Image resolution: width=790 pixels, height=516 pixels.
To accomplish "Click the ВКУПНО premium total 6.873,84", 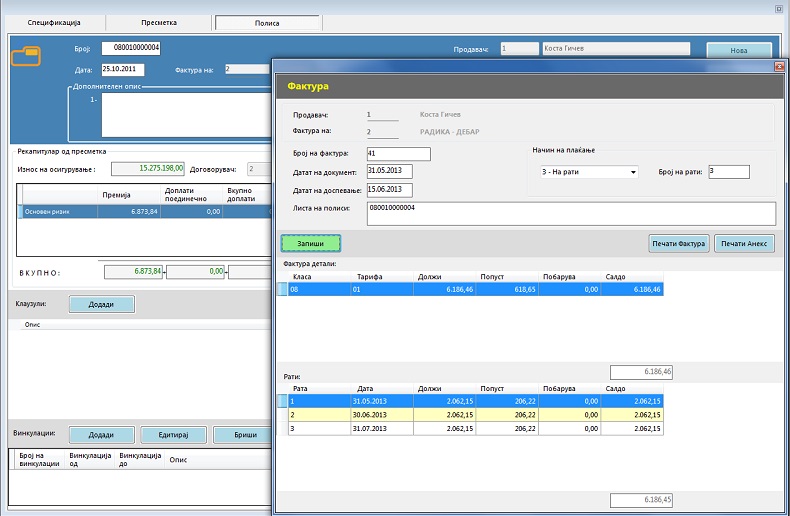I will 134,272.
